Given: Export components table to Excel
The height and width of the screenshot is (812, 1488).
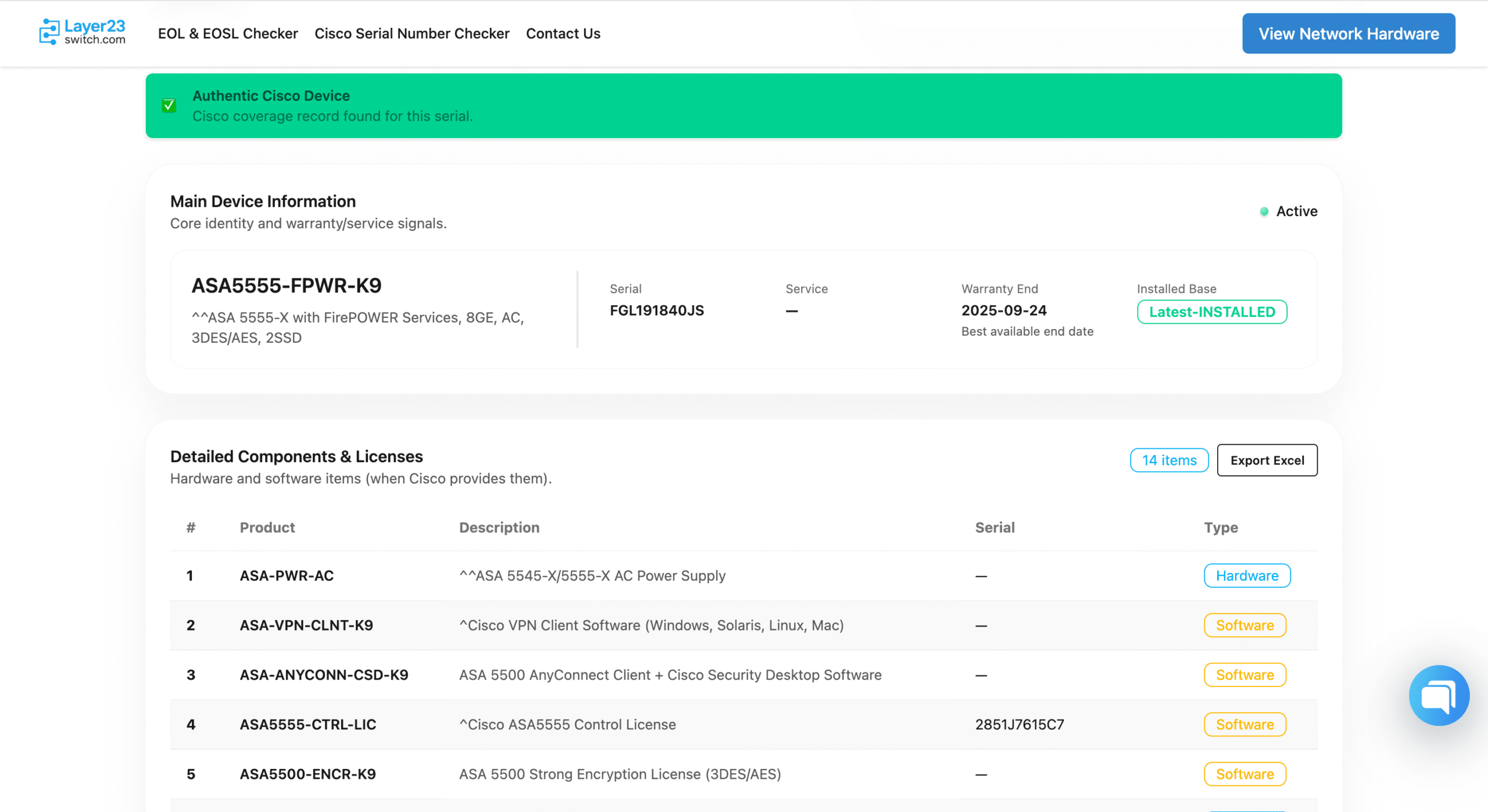Looking at the screenshot, I should coord(1267,460).
